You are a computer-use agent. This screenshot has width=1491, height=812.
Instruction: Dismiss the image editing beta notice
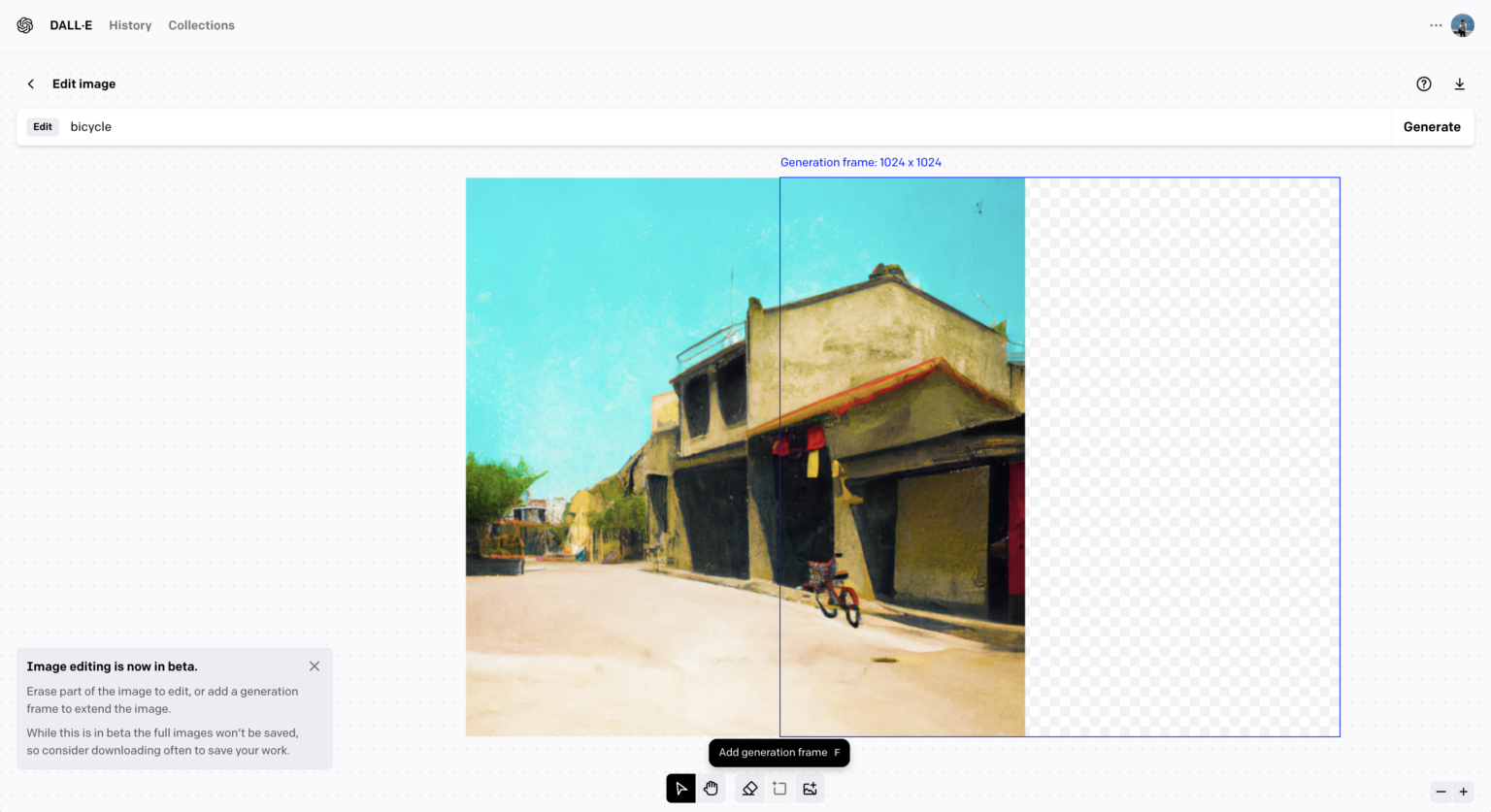(315, 666)
